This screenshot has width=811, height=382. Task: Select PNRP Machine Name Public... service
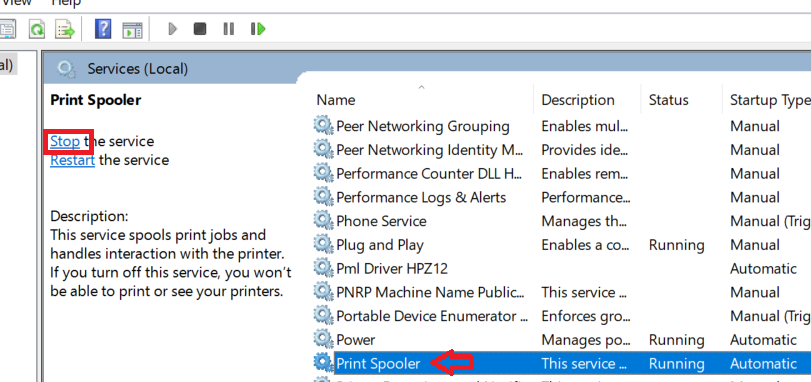pos(430,293)
